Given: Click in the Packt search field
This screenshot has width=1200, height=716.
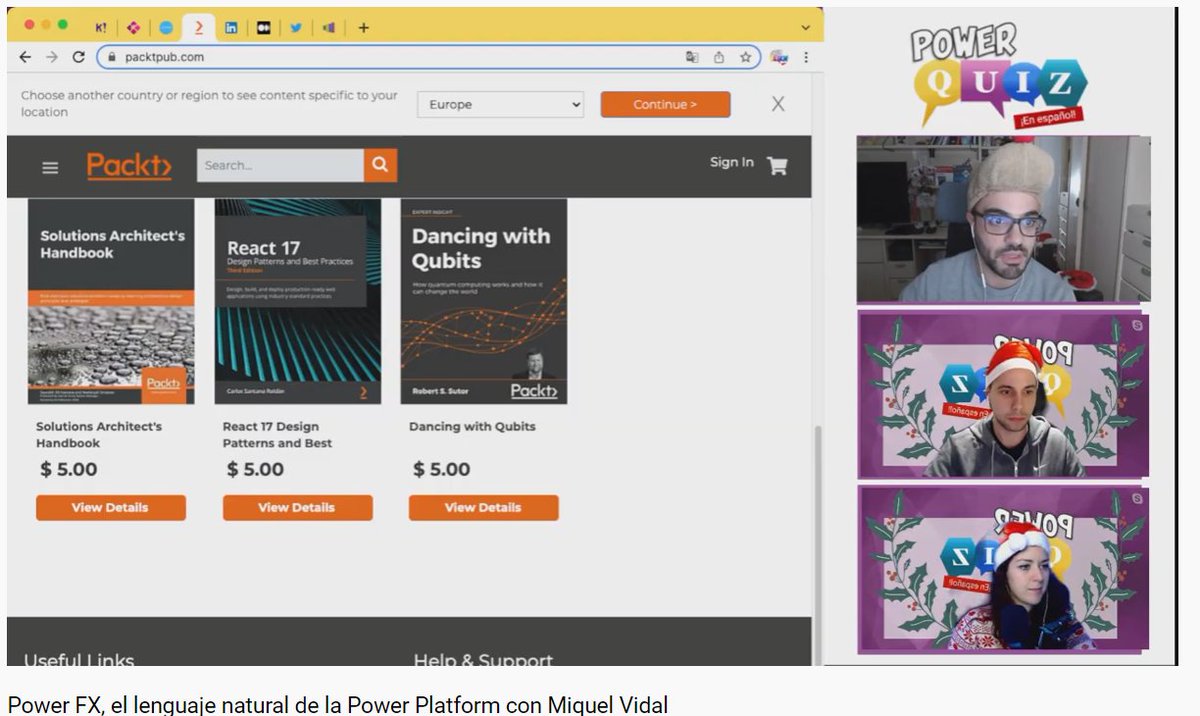Looking at the screenshot, I should (x=280, y=165).
